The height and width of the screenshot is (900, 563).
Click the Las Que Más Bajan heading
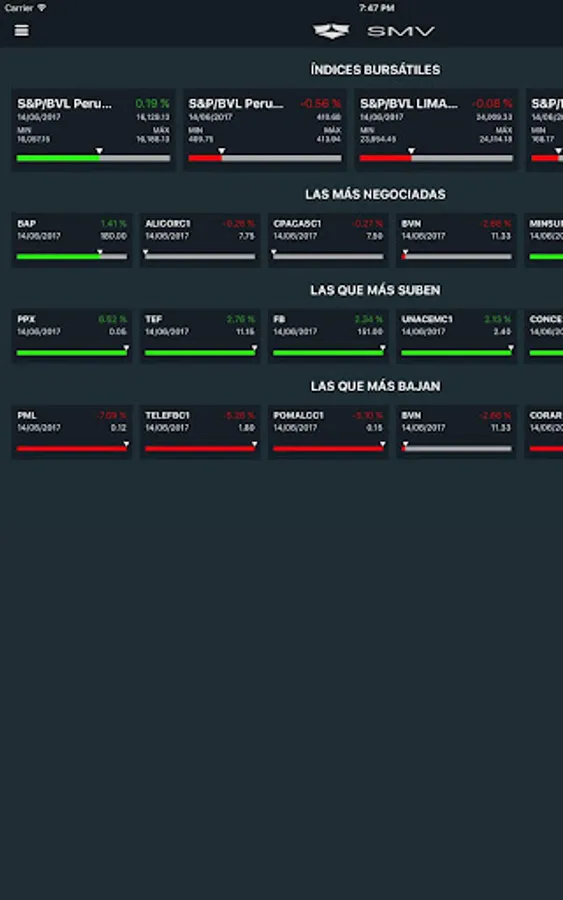[375, 386]
